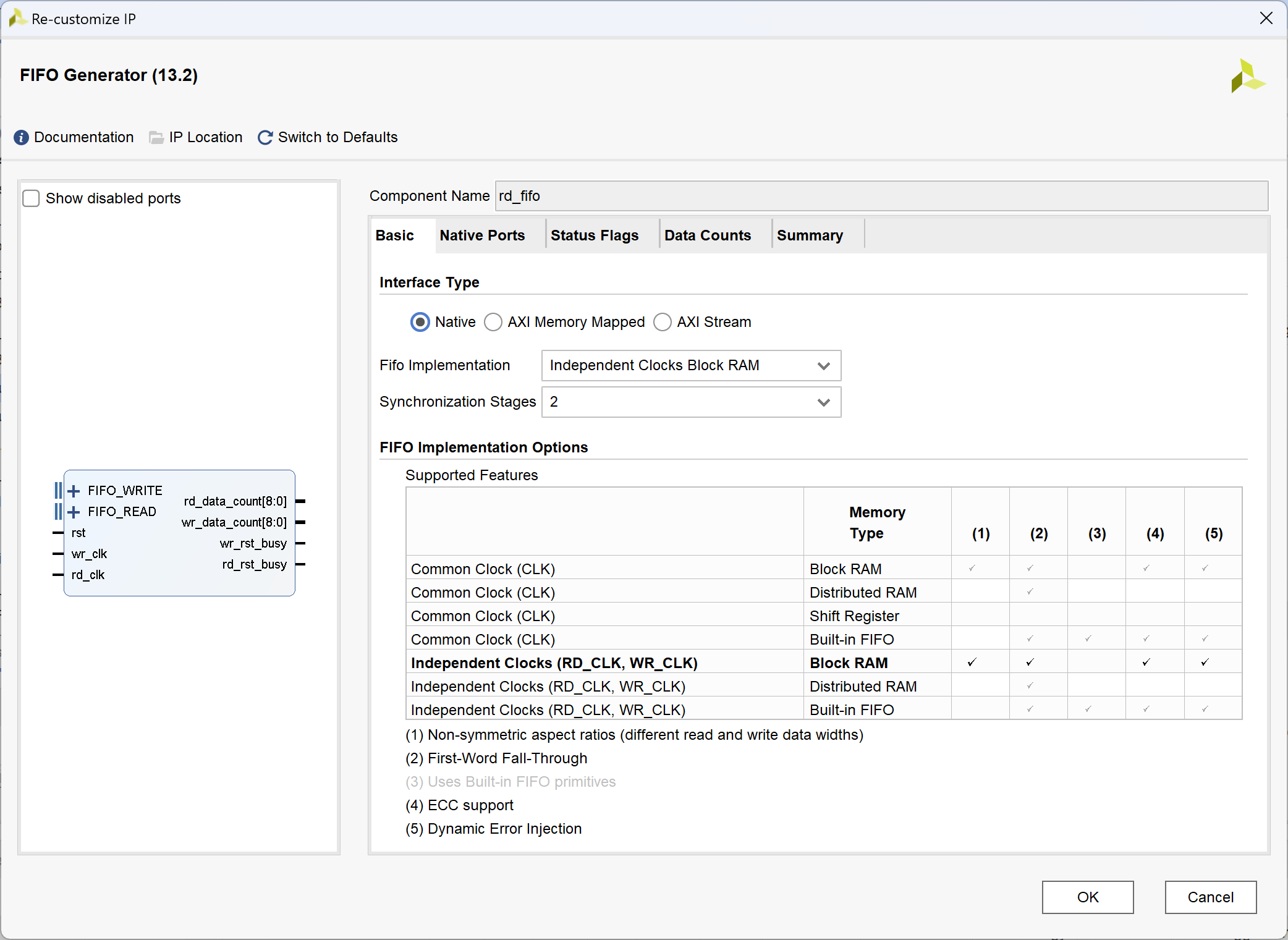Click the Component Name field
The height and width of the screenshot is (940, 1288).
coord(881,196)
